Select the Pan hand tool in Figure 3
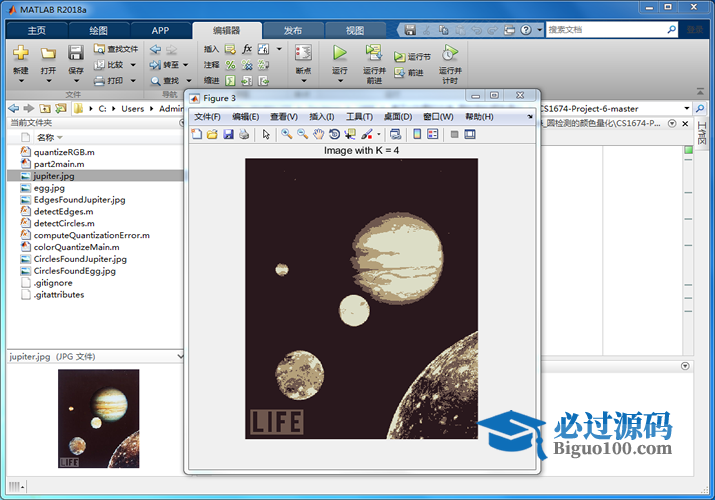Viewport: 715px width, 500px height. pyautogui.click(x=318, y=134)
